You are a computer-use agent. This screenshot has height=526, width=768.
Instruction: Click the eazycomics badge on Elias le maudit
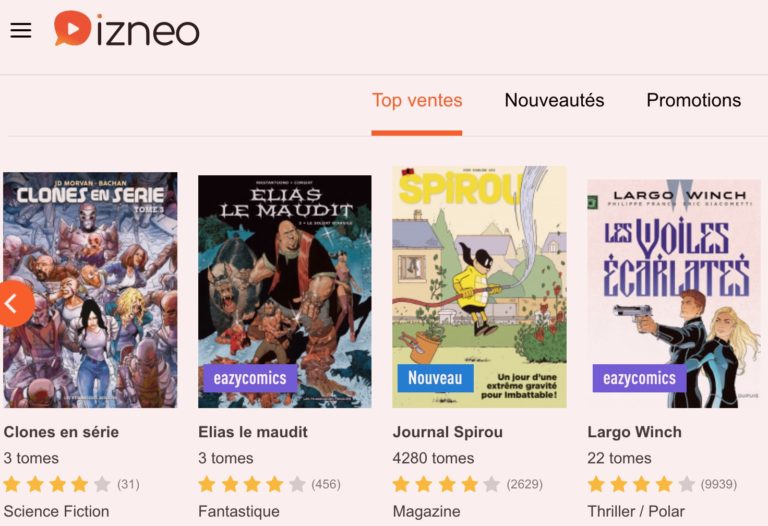pyautogui.click(x=249, y=378)
